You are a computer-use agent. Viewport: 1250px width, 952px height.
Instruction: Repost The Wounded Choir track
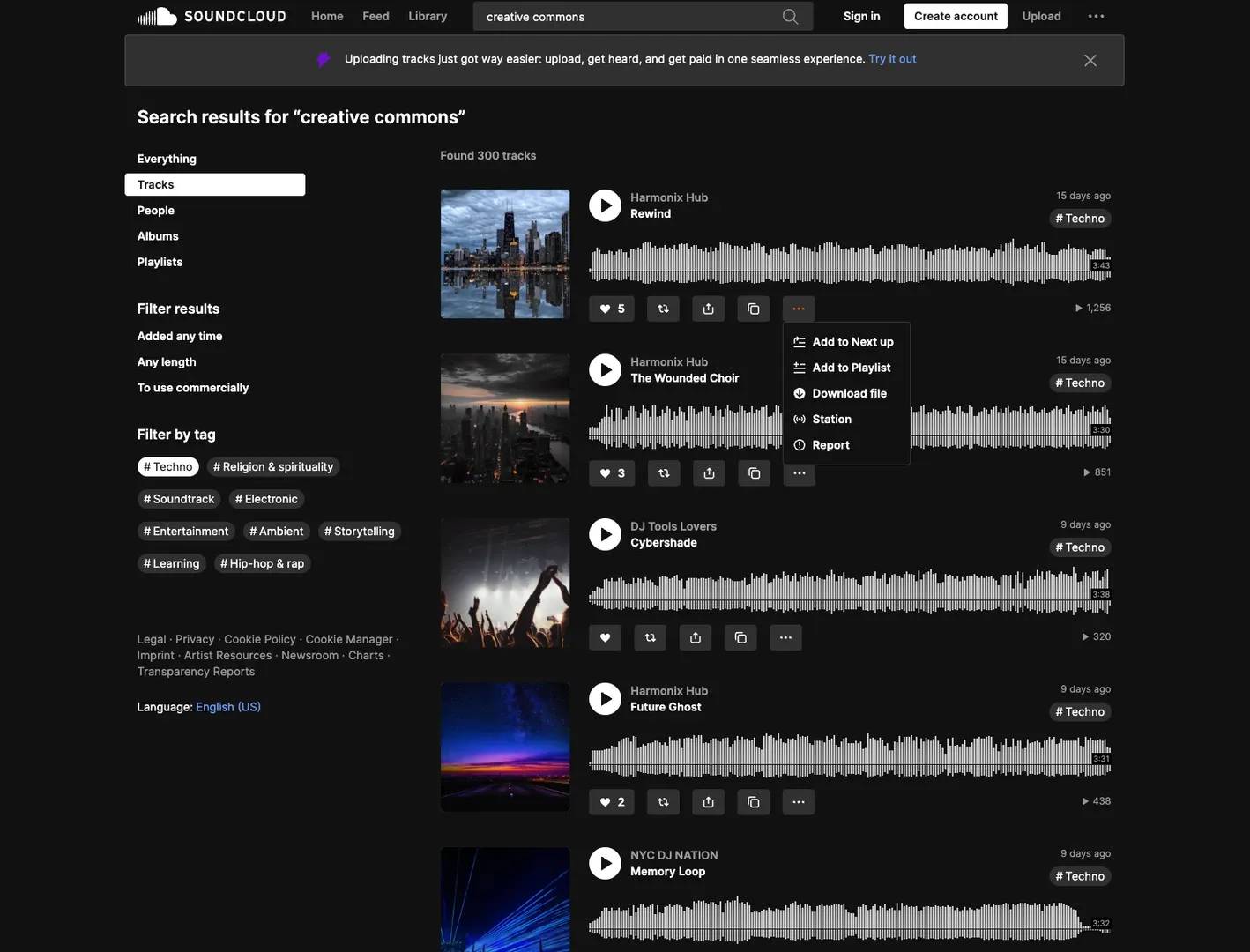(x=664, y=473)
